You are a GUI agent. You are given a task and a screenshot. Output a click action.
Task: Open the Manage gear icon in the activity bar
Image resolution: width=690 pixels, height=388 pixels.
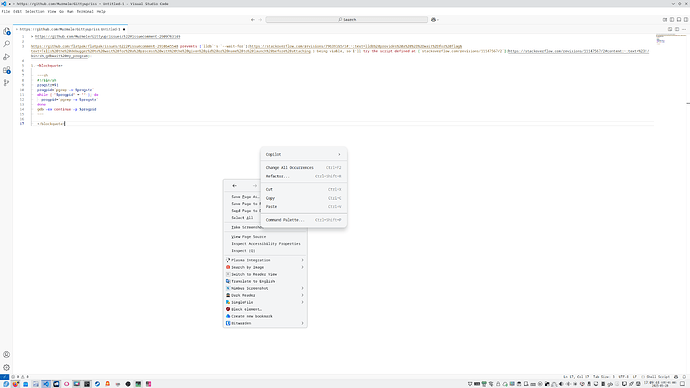tap(7, 367)
